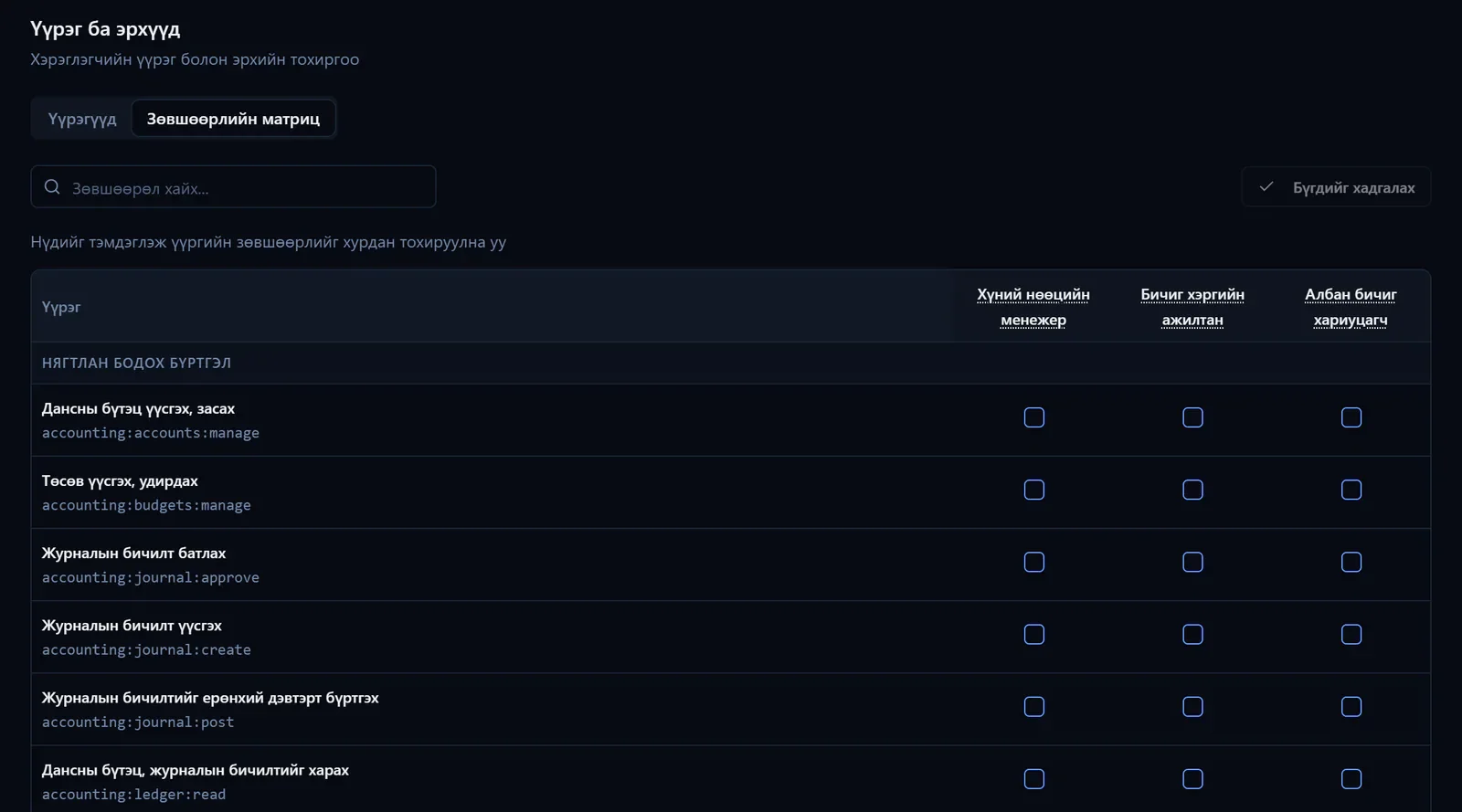Click Дансны бүтэц, журналын бичилтийг харах title
Image resolution: width=1462 pixels, height=812 pixels.
click(x=196, y=770)
